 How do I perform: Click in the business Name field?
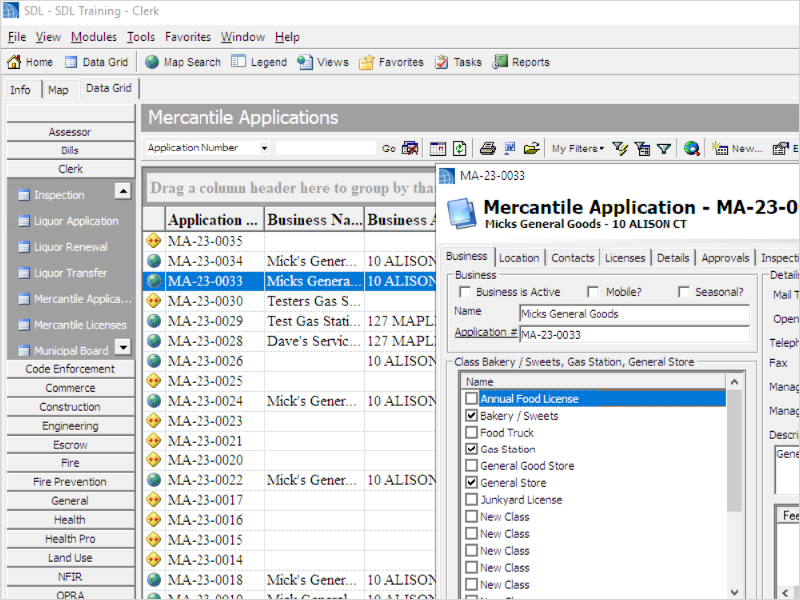click(634, 314)
